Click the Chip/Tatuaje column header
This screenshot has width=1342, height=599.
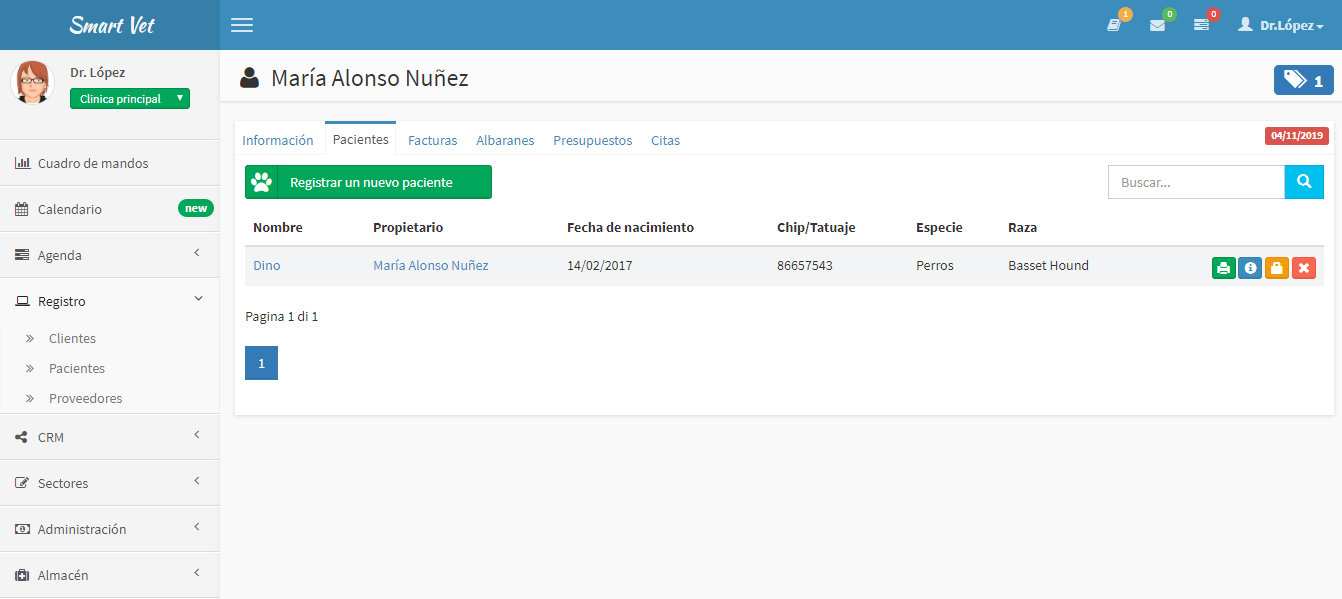click(x=816, y=227)
